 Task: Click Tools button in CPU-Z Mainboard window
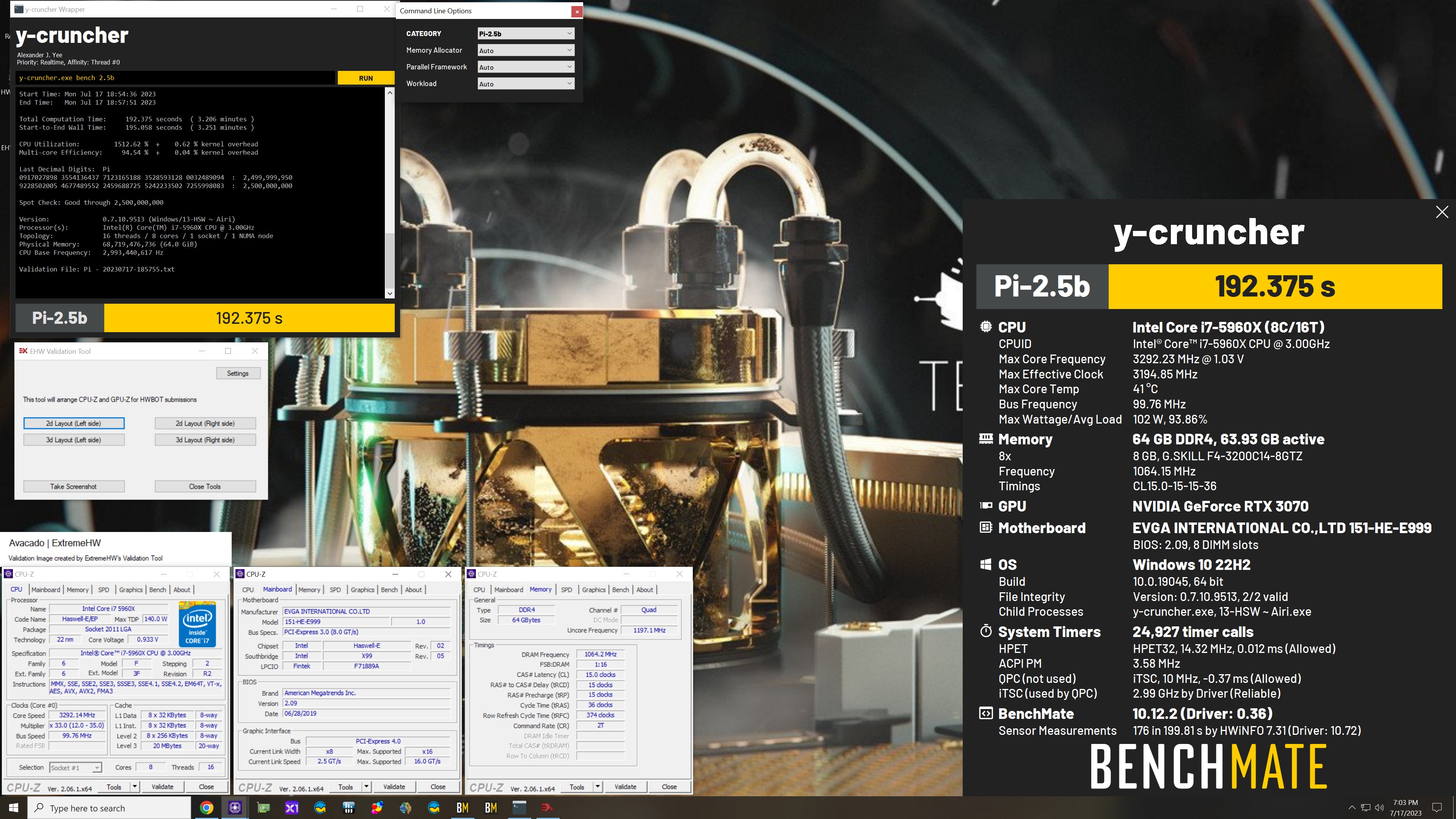coord(345,786)
